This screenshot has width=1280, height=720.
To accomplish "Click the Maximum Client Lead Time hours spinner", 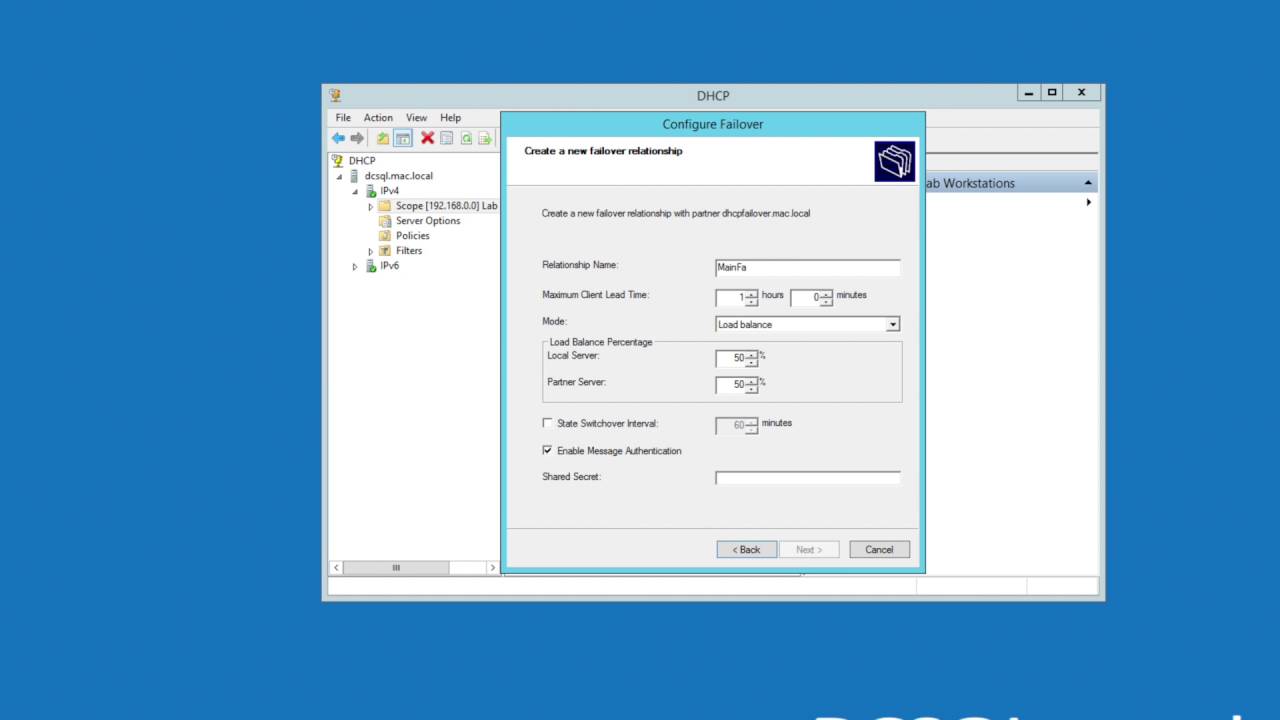I will [751, 298].
